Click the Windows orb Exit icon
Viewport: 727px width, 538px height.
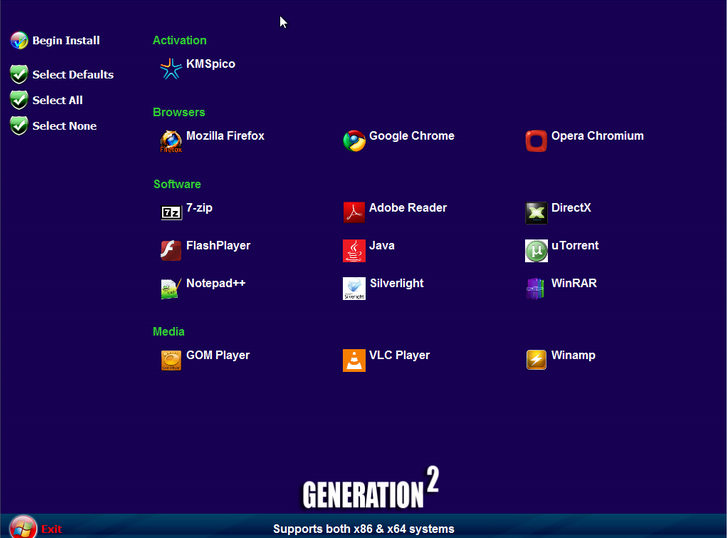tap(23, 527)
